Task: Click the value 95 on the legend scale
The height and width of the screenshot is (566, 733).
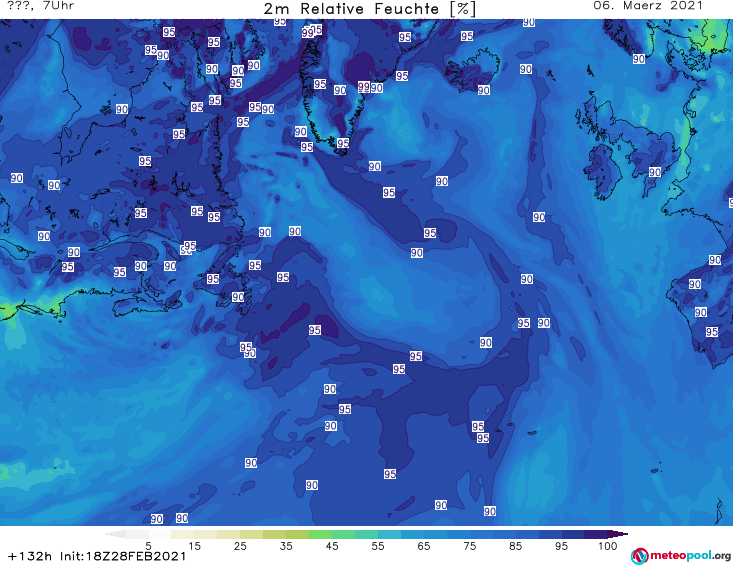Action: 561,546
